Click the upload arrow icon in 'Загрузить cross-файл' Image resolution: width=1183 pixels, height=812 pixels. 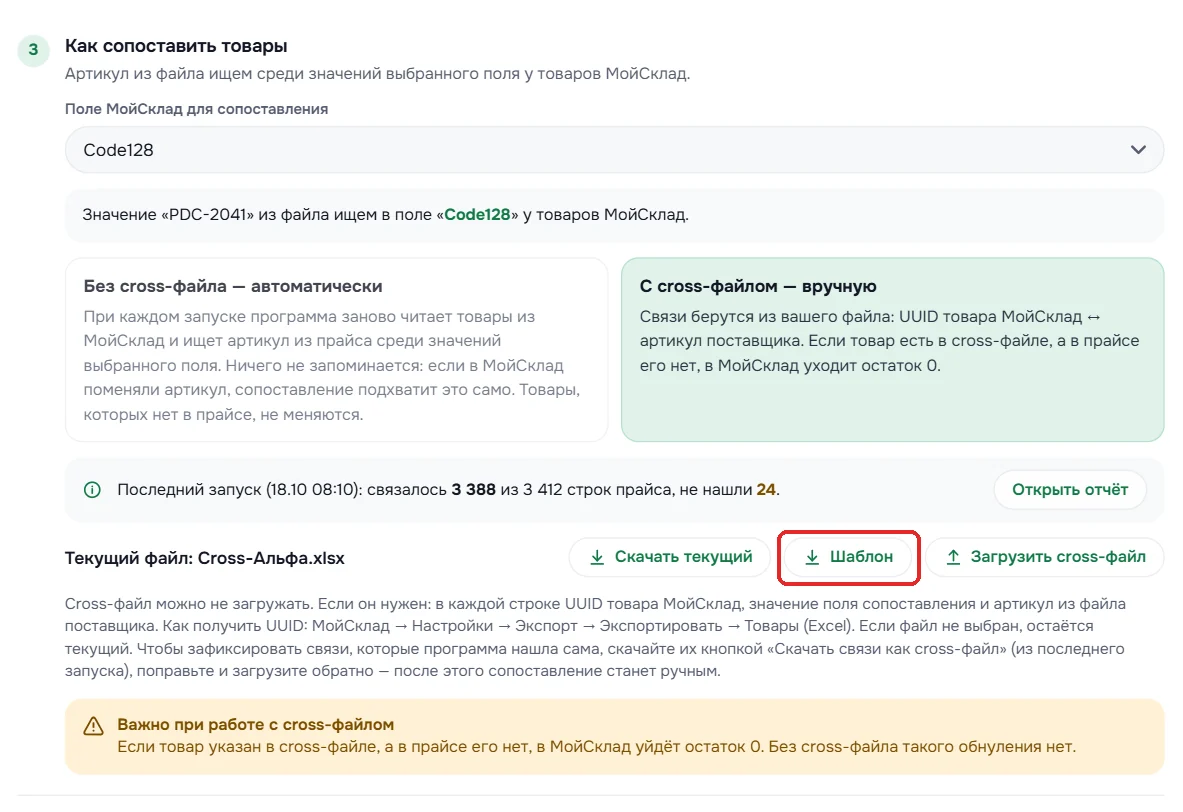[x=953, y=557]
